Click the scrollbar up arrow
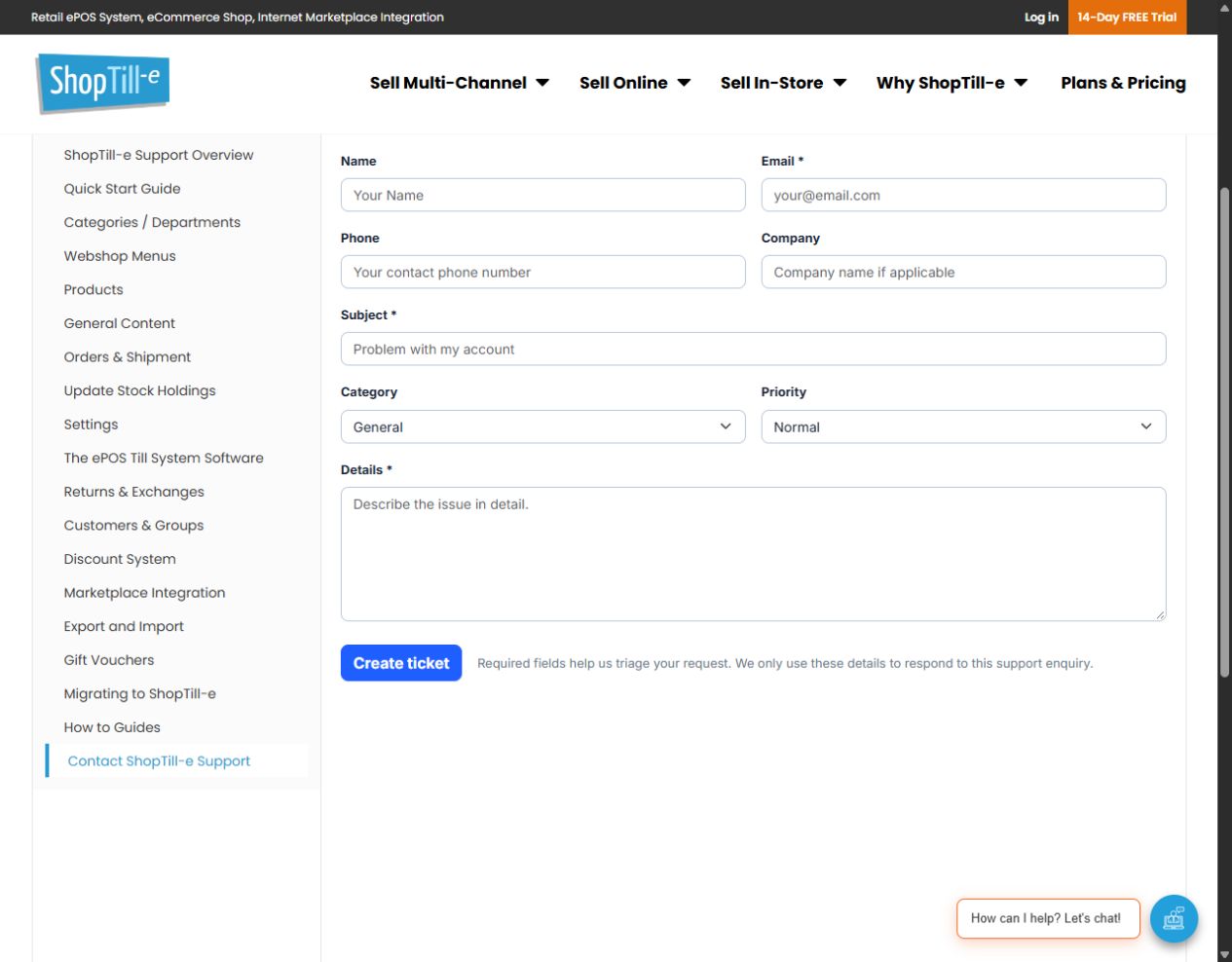Image resolution: width=1232 pixels, height=962 pixels. click(1224, 8)
